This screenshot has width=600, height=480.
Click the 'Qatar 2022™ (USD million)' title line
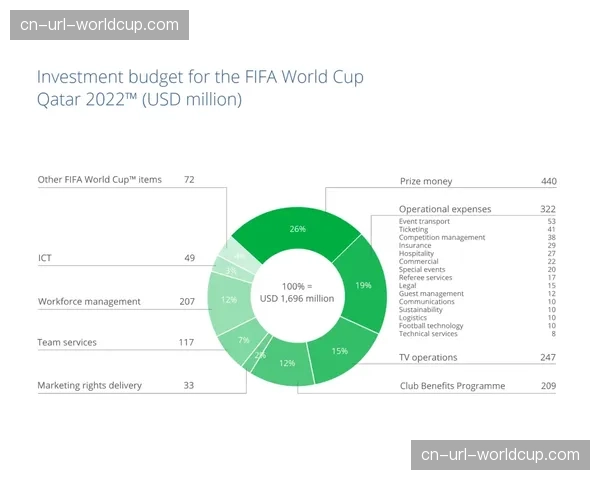coord(139,100)
